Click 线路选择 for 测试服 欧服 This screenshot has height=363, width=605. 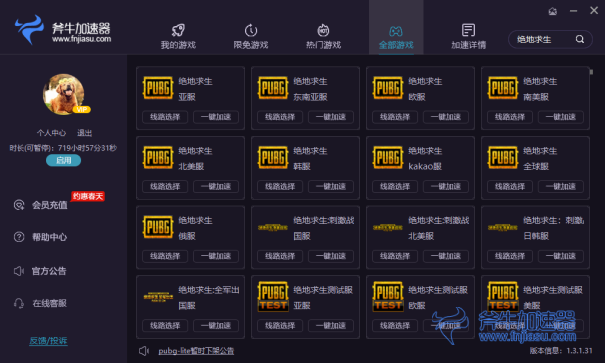coord(394,326)
